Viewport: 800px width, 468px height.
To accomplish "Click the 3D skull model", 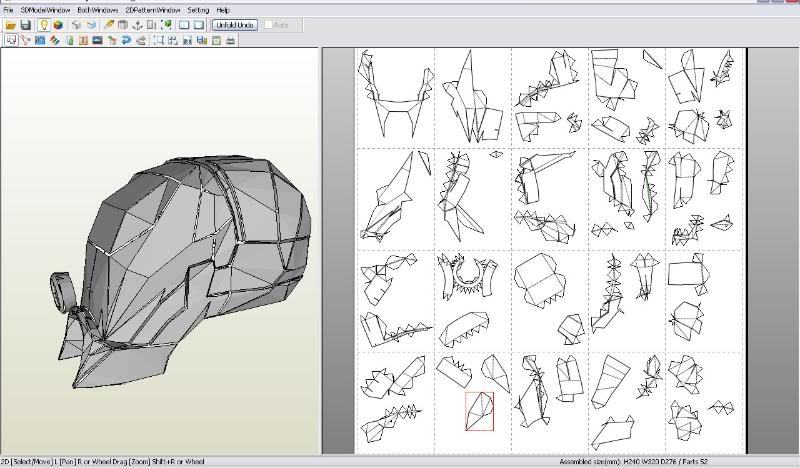I will 181,270.
